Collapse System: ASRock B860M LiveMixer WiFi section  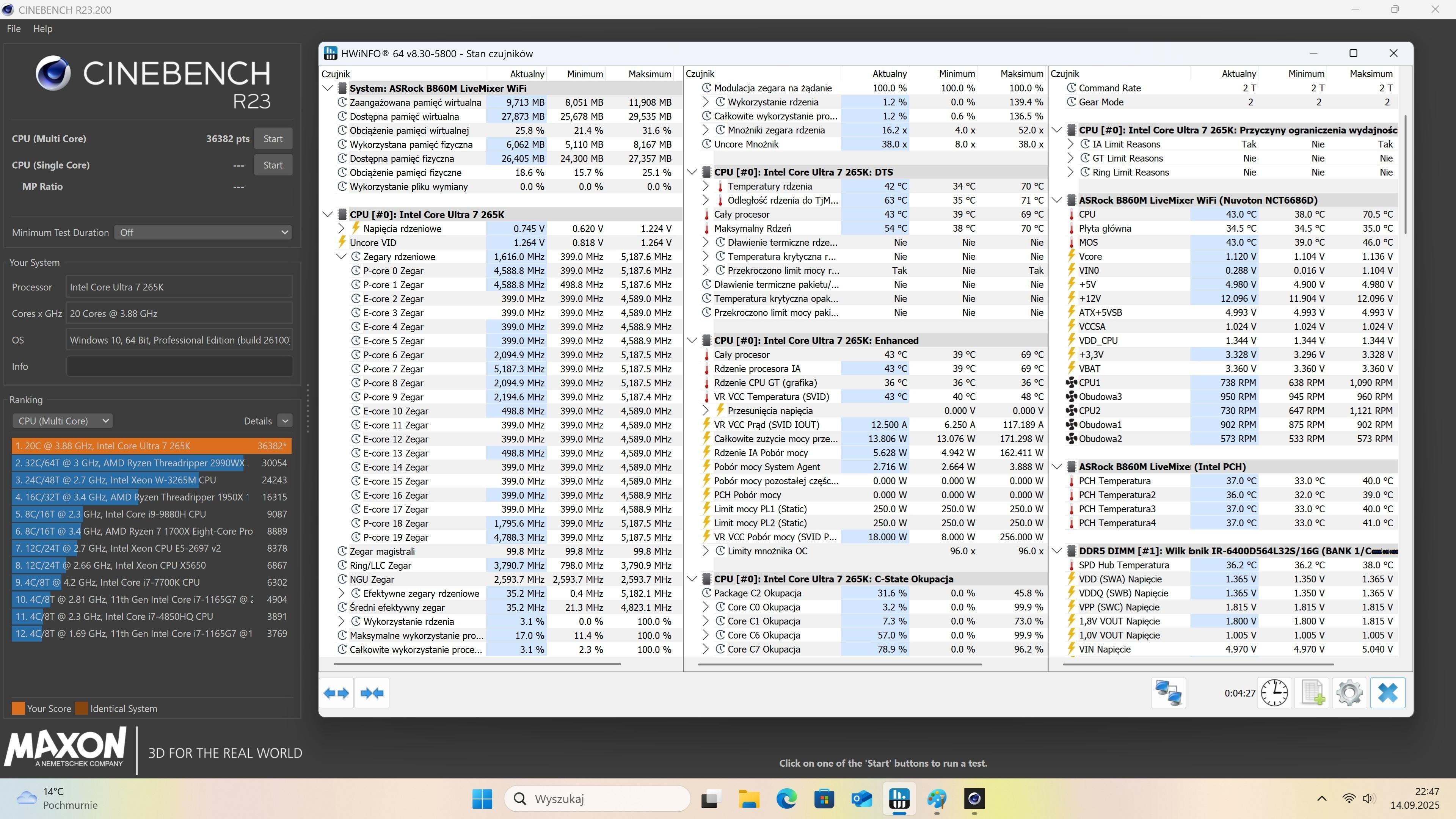click(x=327, y=88)
